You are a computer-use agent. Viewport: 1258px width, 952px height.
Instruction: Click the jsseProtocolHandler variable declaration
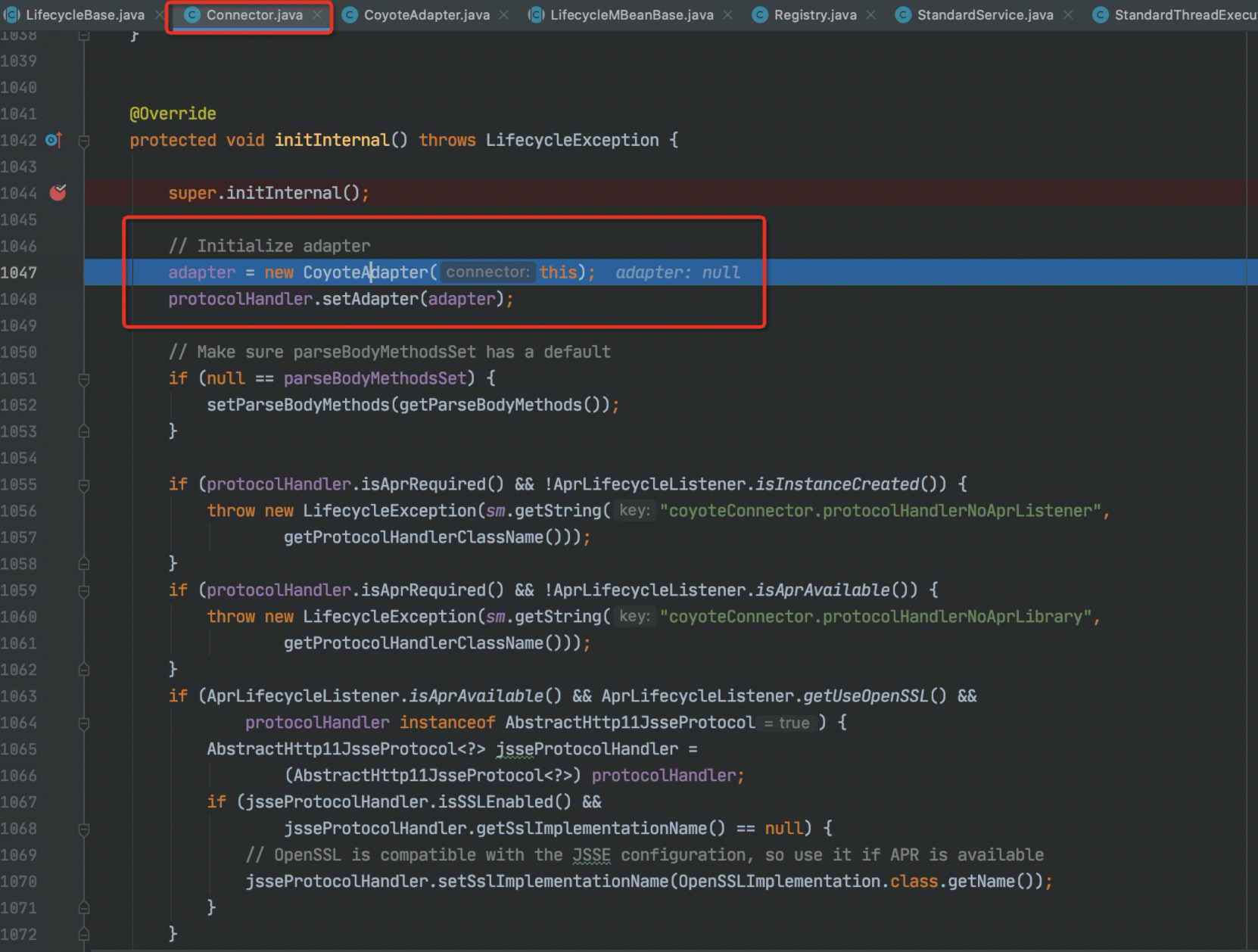[x=587, y=749]
